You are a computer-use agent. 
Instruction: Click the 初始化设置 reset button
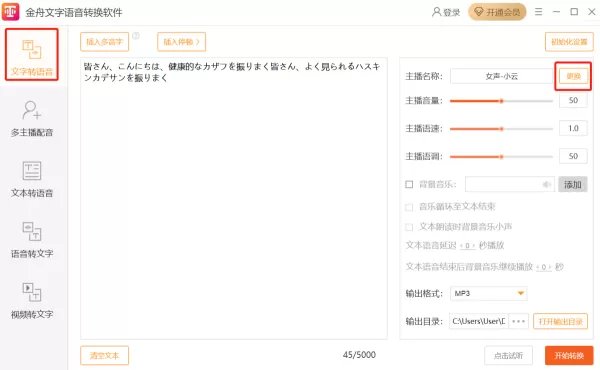click(569, 42)
